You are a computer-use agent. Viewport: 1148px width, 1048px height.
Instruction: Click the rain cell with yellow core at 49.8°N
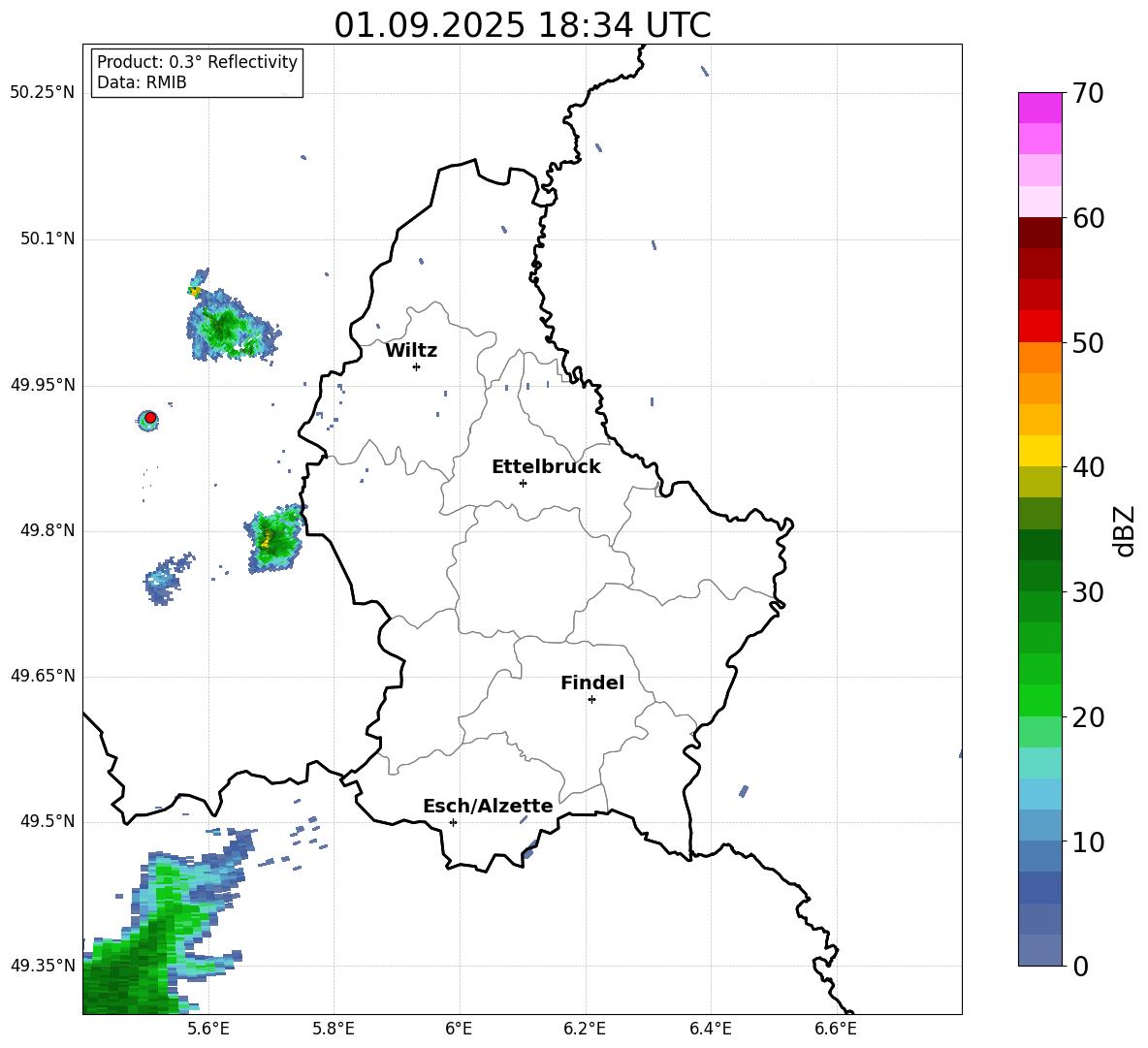(x=274, y=539)
